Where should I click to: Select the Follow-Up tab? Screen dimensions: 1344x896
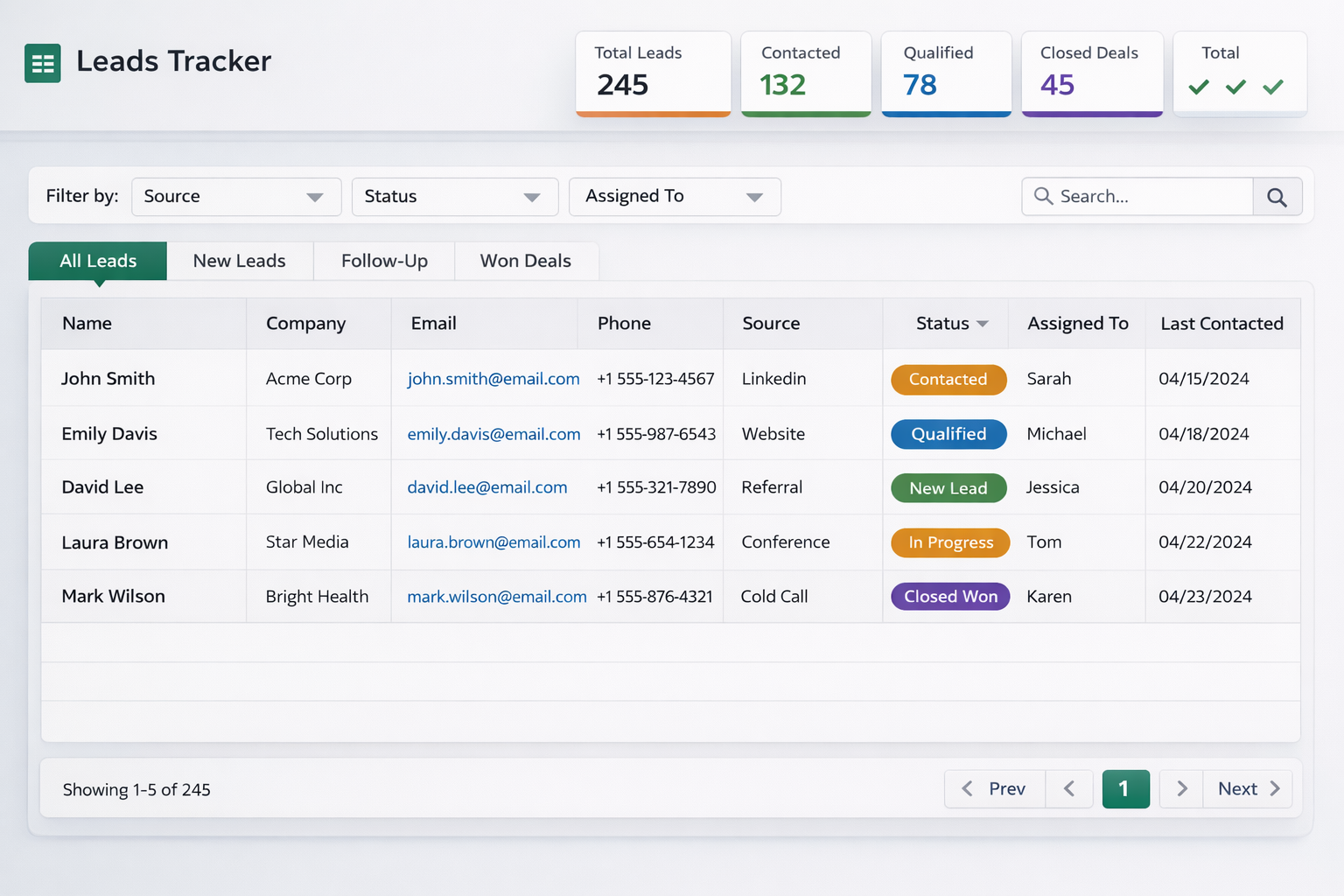click(x=384, y=260)
